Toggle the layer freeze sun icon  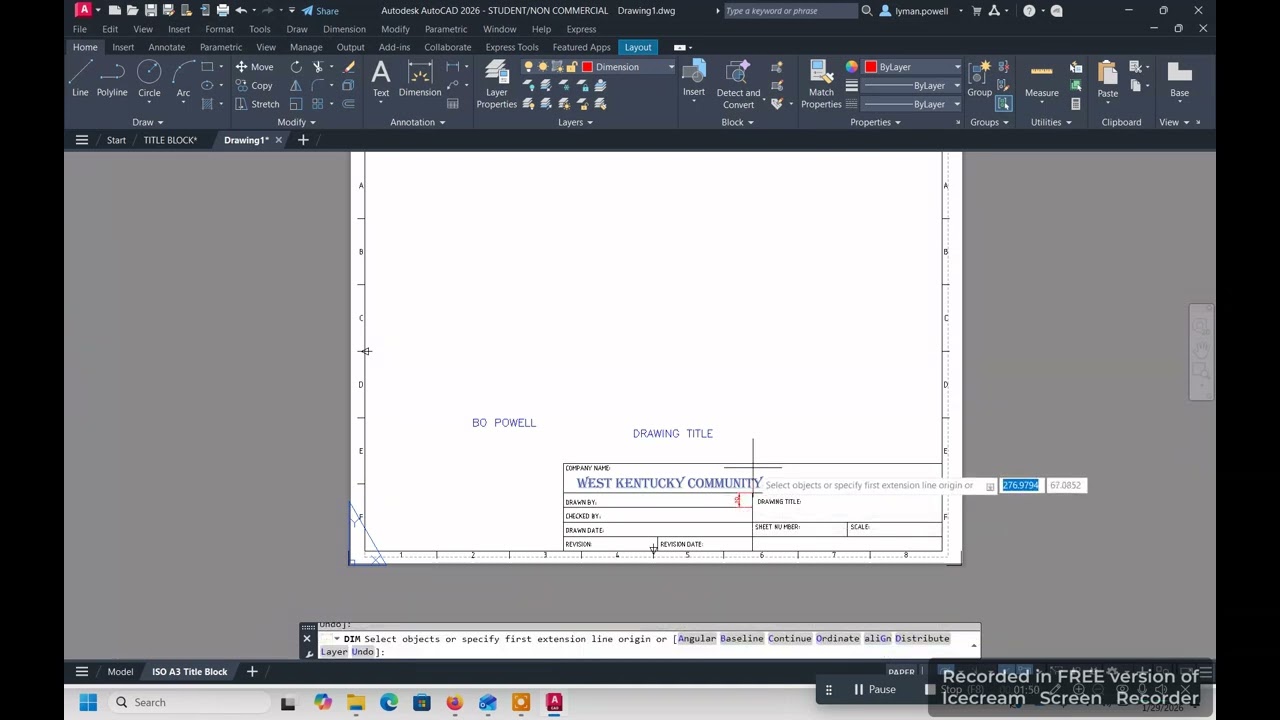pos(544,67)
